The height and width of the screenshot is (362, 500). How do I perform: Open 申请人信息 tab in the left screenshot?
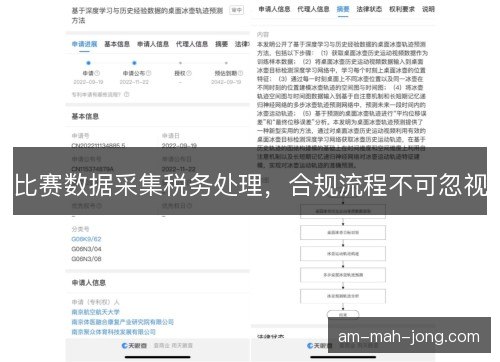[153, 44]
